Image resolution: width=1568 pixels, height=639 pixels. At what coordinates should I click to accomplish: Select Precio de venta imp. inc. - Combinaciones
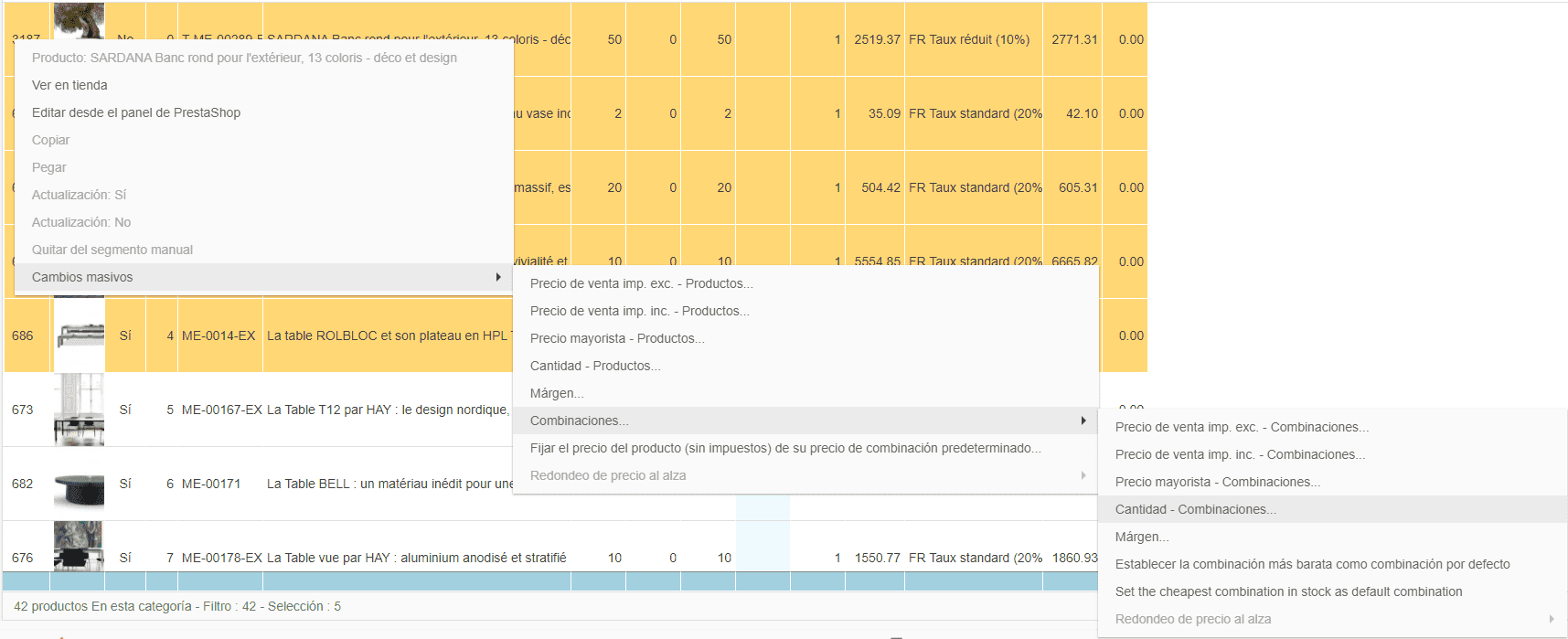point(1240,454)
